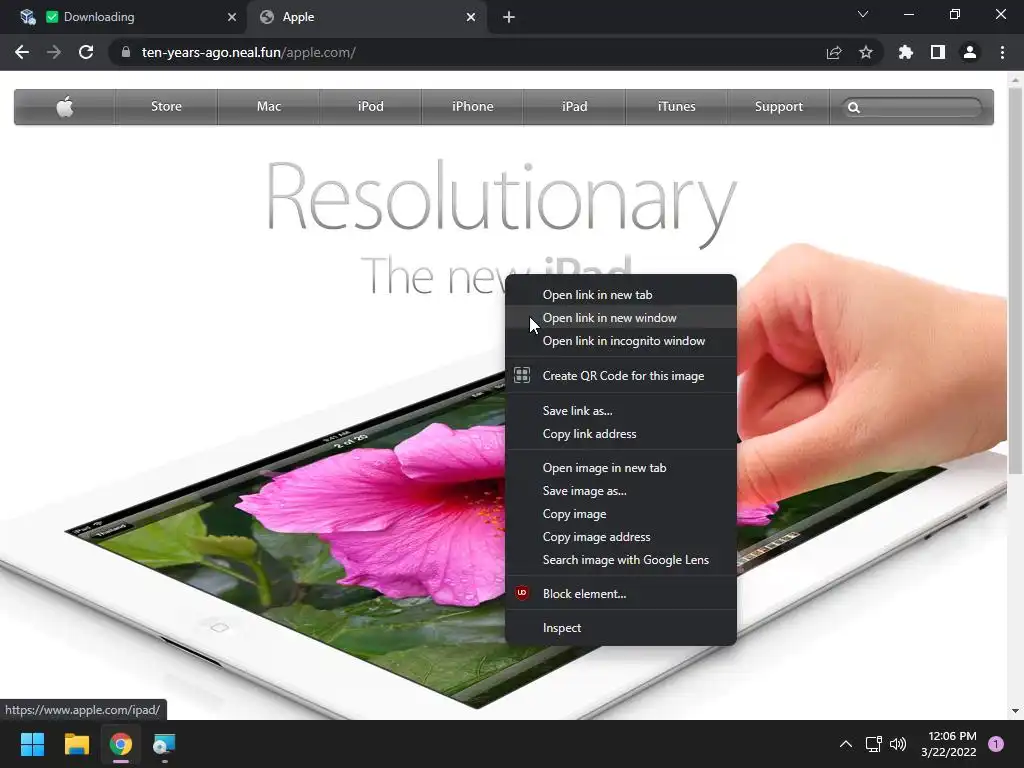Bookmark this page with the star icon

pyautogui.click(x=866, y=52)
